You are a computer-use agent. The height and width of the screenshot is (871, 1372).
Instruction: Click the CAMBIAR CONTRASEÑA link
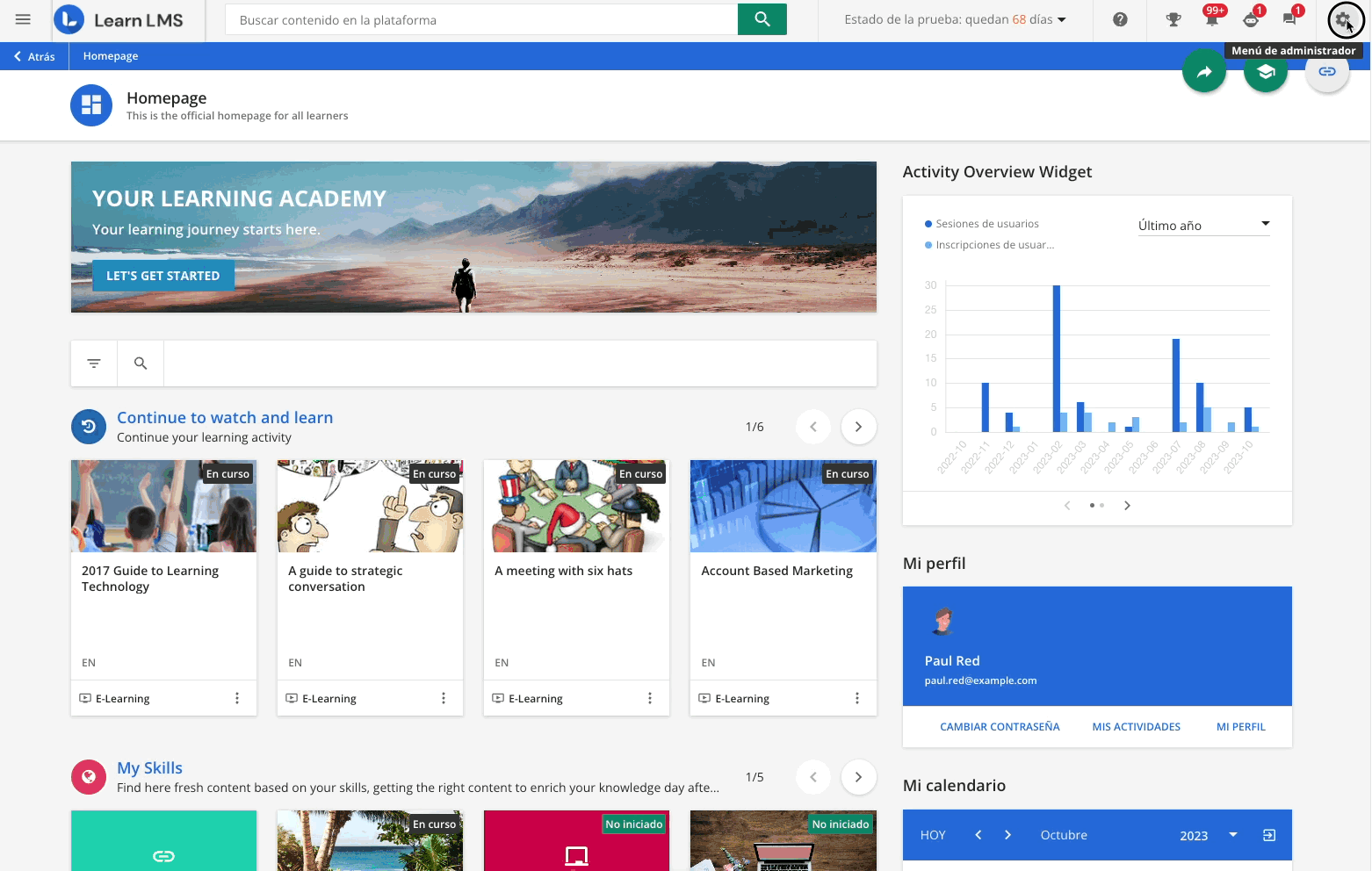point(1000,727)
